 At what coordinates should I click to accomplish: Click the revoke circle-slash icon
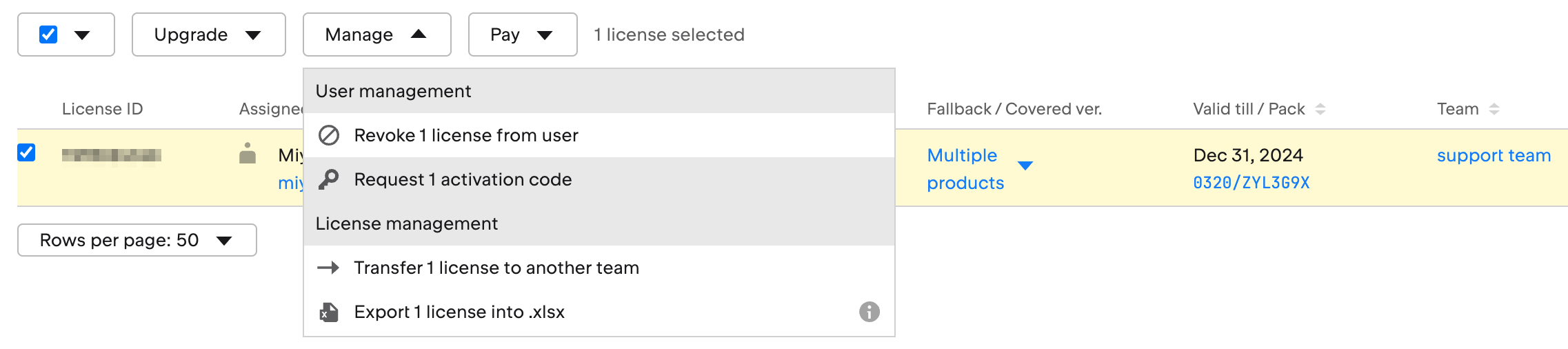(x=329, y=135)
